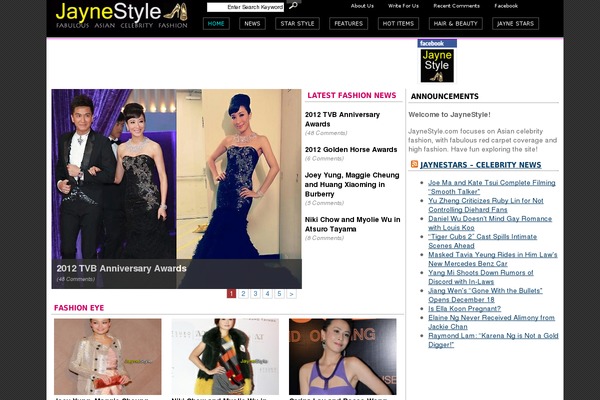Click the ANNOUNCEMENTS heading
The image size is (600, 400).
point(444,96)
